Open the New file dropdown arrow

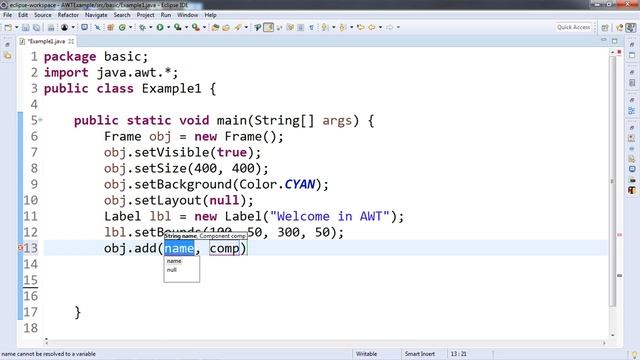coord(16,27)
